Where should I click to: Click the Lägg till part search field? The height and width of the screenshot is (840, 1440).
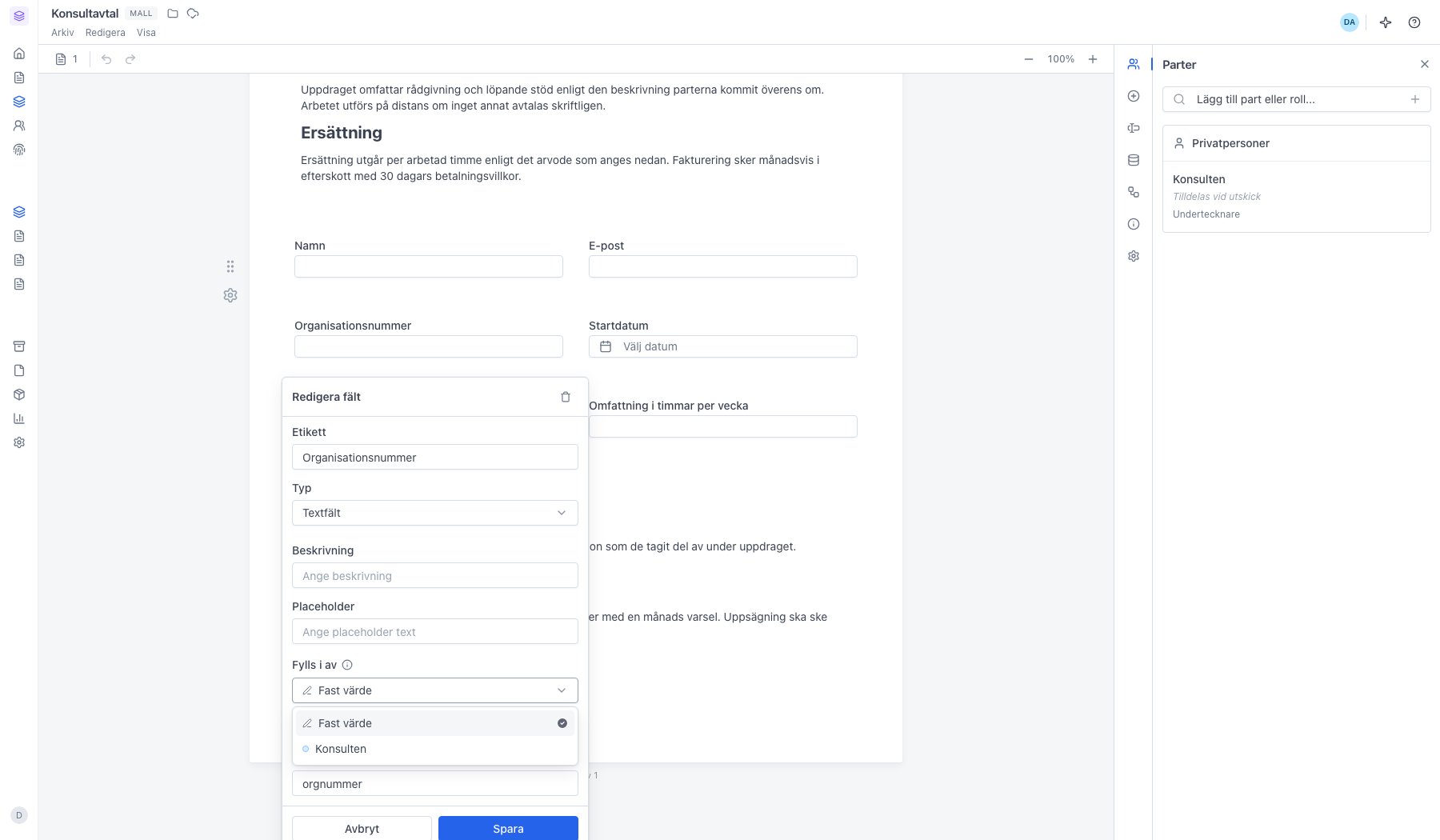(1296, 99)
